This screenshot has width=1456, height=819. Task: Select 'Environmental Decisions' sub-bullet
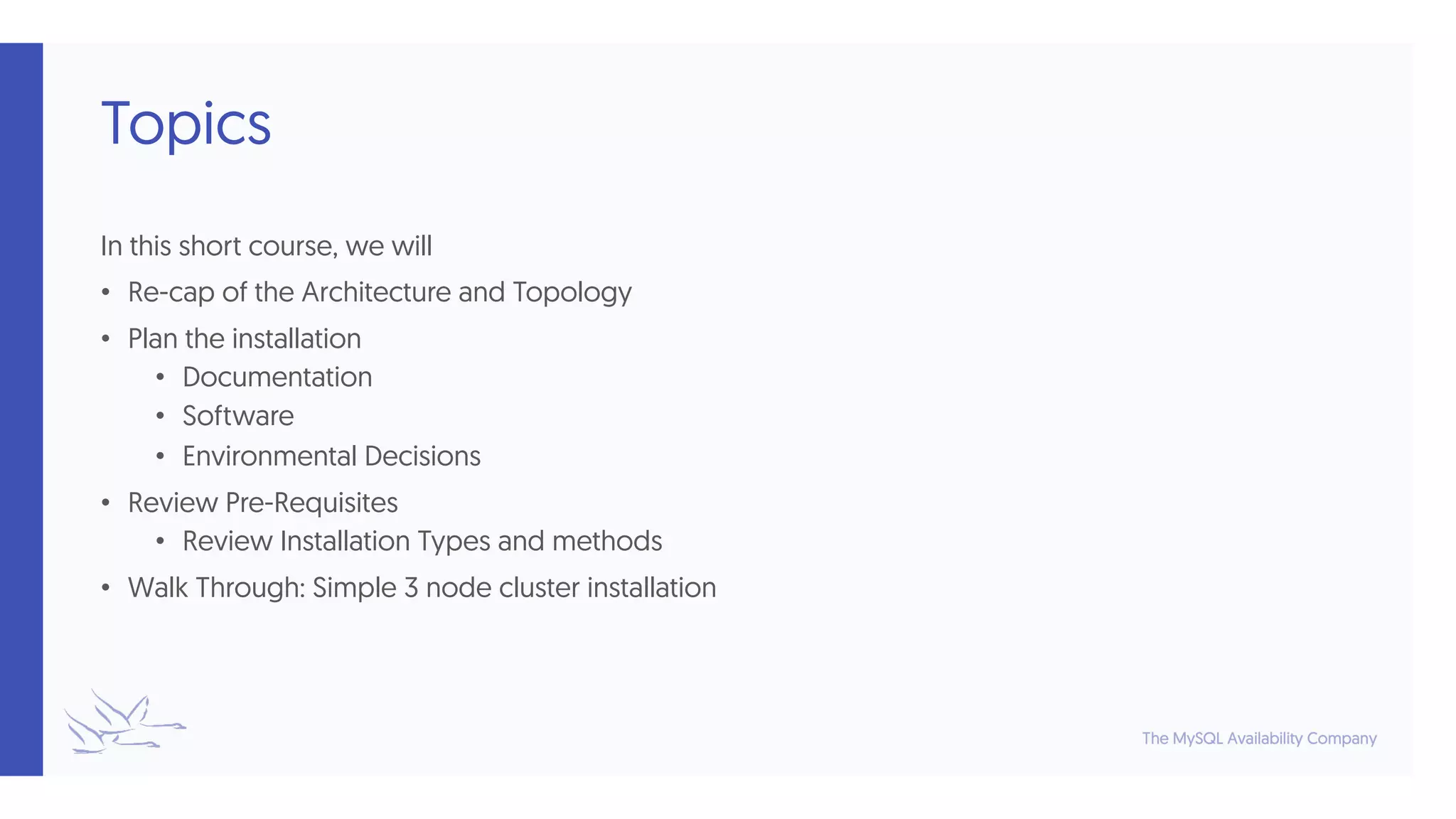[x=331, y=456]
